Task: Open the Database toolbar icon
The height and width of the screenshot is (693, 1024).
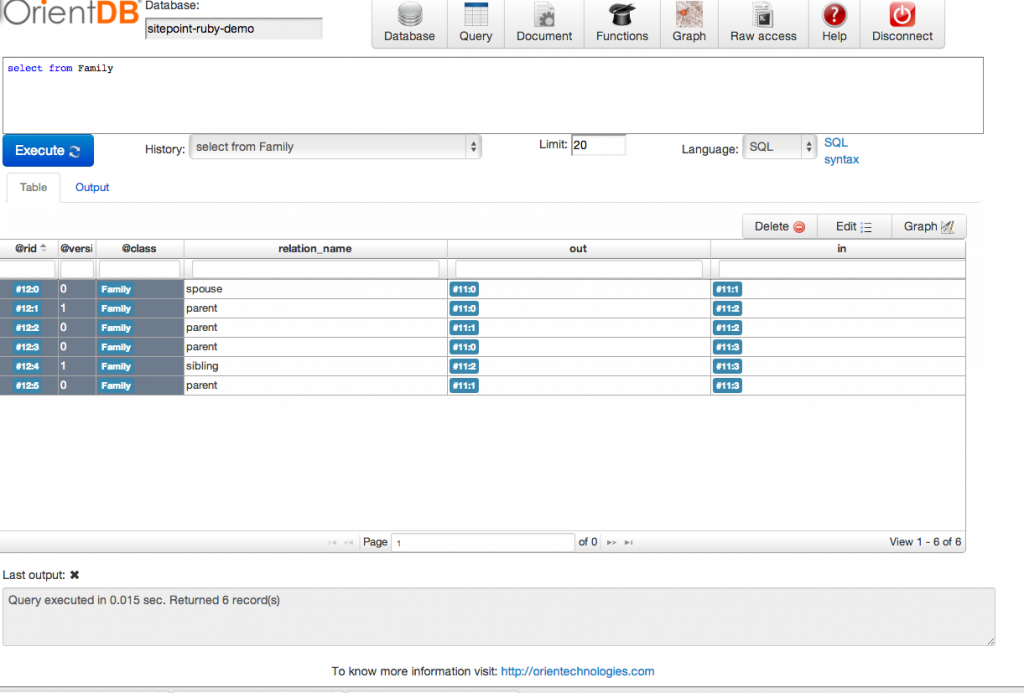Action: [x=409, y=16]
